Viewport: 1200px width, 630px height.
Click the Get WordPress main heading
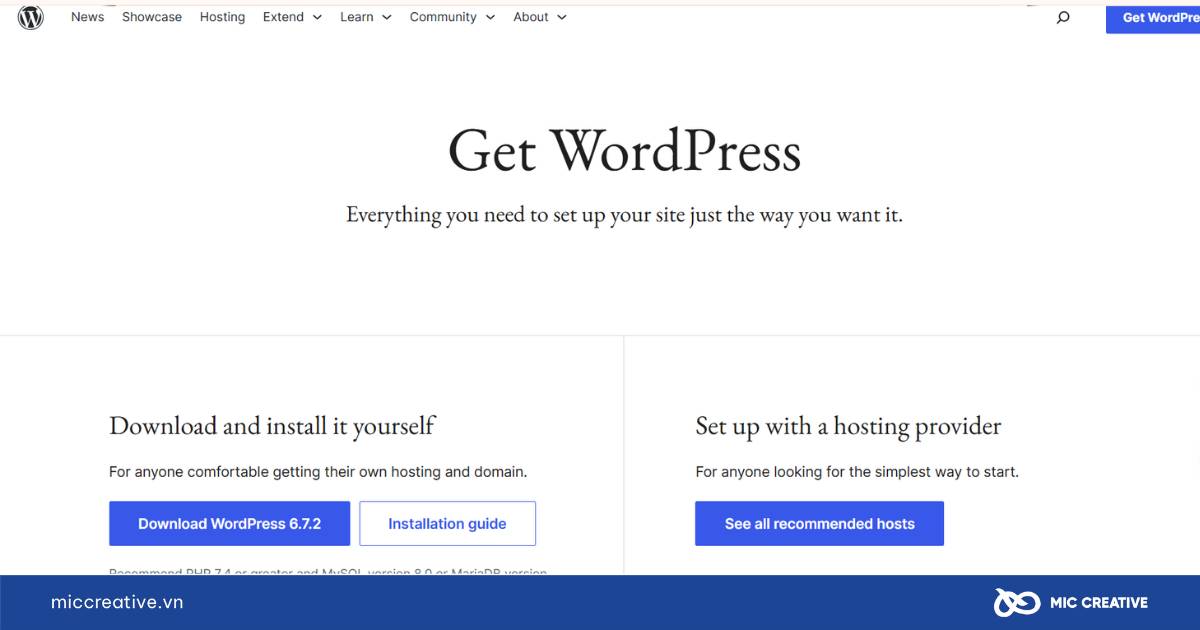click(624, 152)
